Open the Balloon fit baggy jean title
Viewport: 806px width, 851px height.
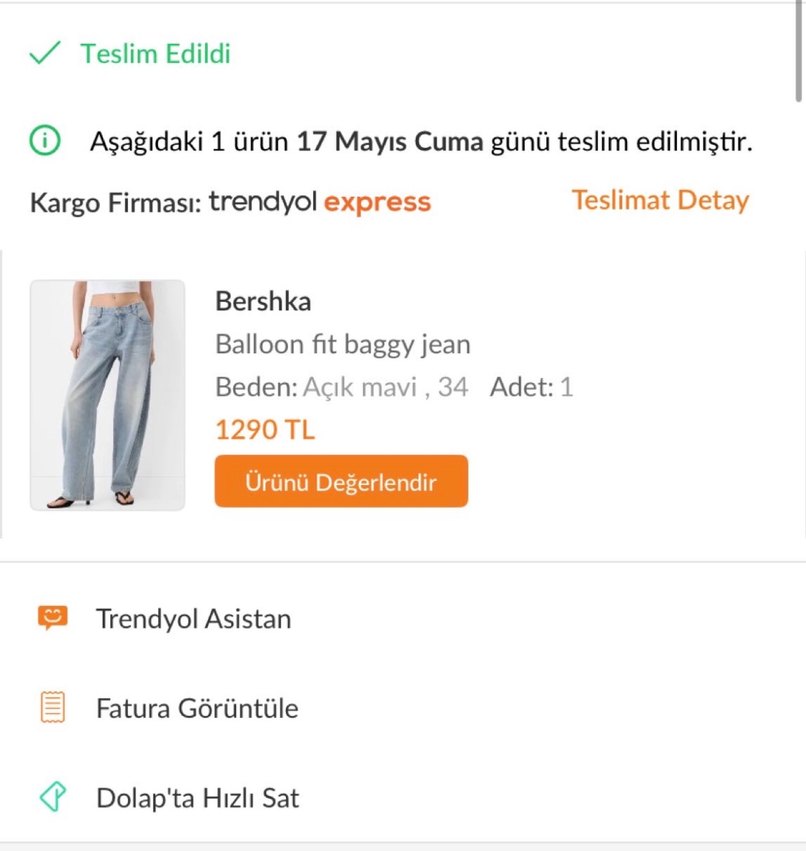tap(343, 345)
